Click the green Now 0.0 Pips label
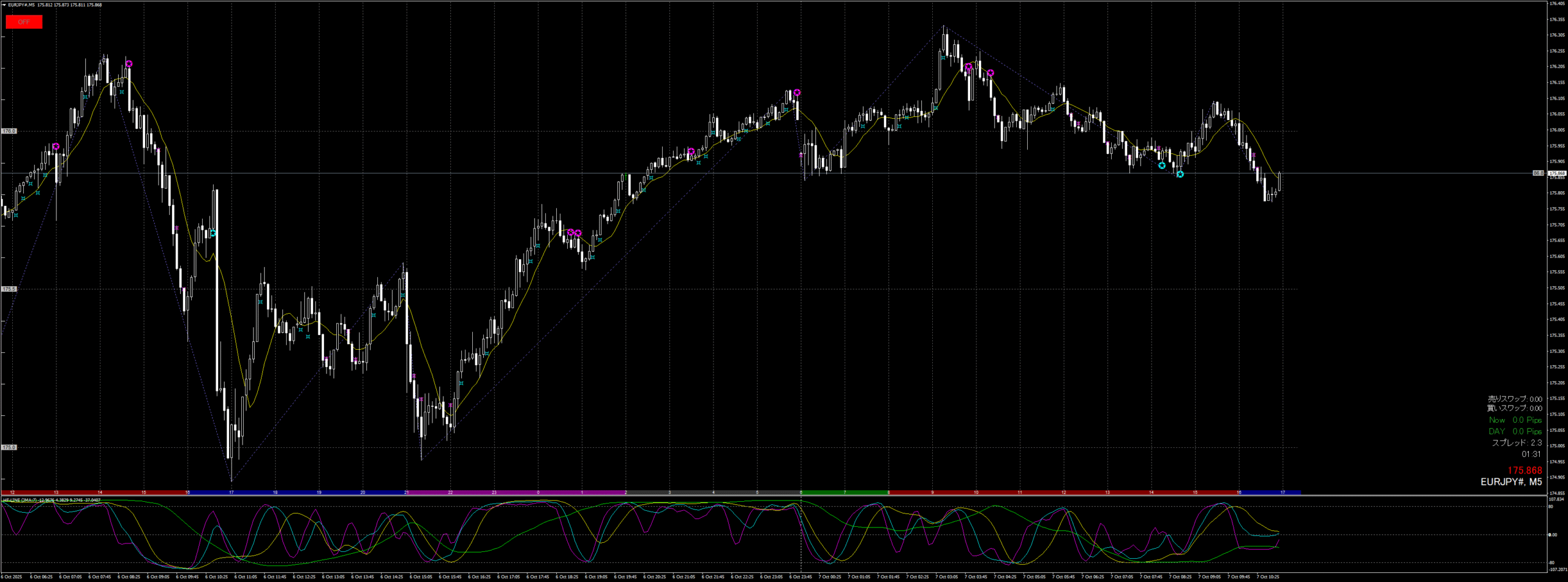Viewport: 1568px width, 582px height. 1515,420
